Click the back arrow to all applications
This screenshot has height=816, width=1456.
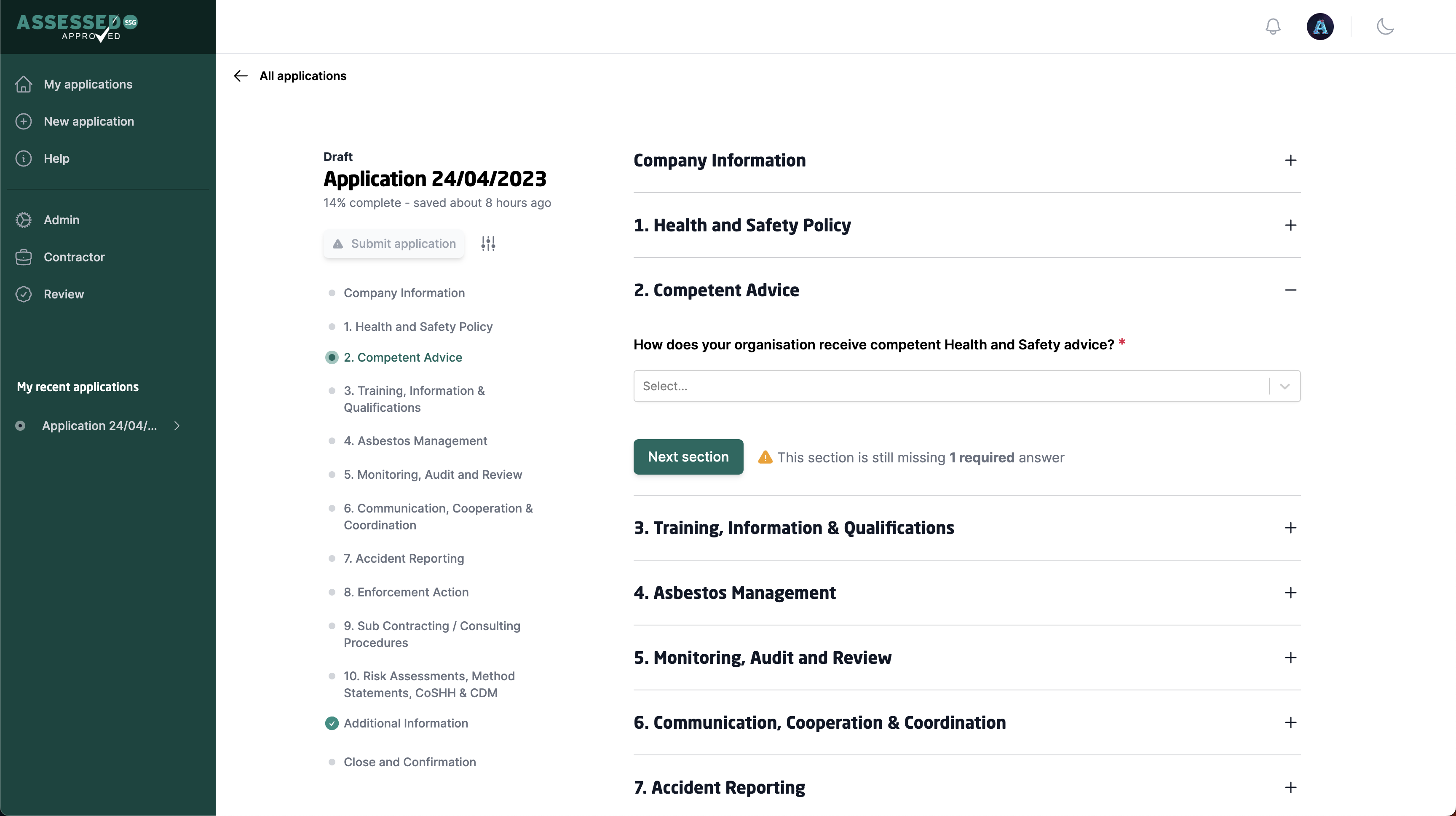pyautogui.click(x=240, y=76)
